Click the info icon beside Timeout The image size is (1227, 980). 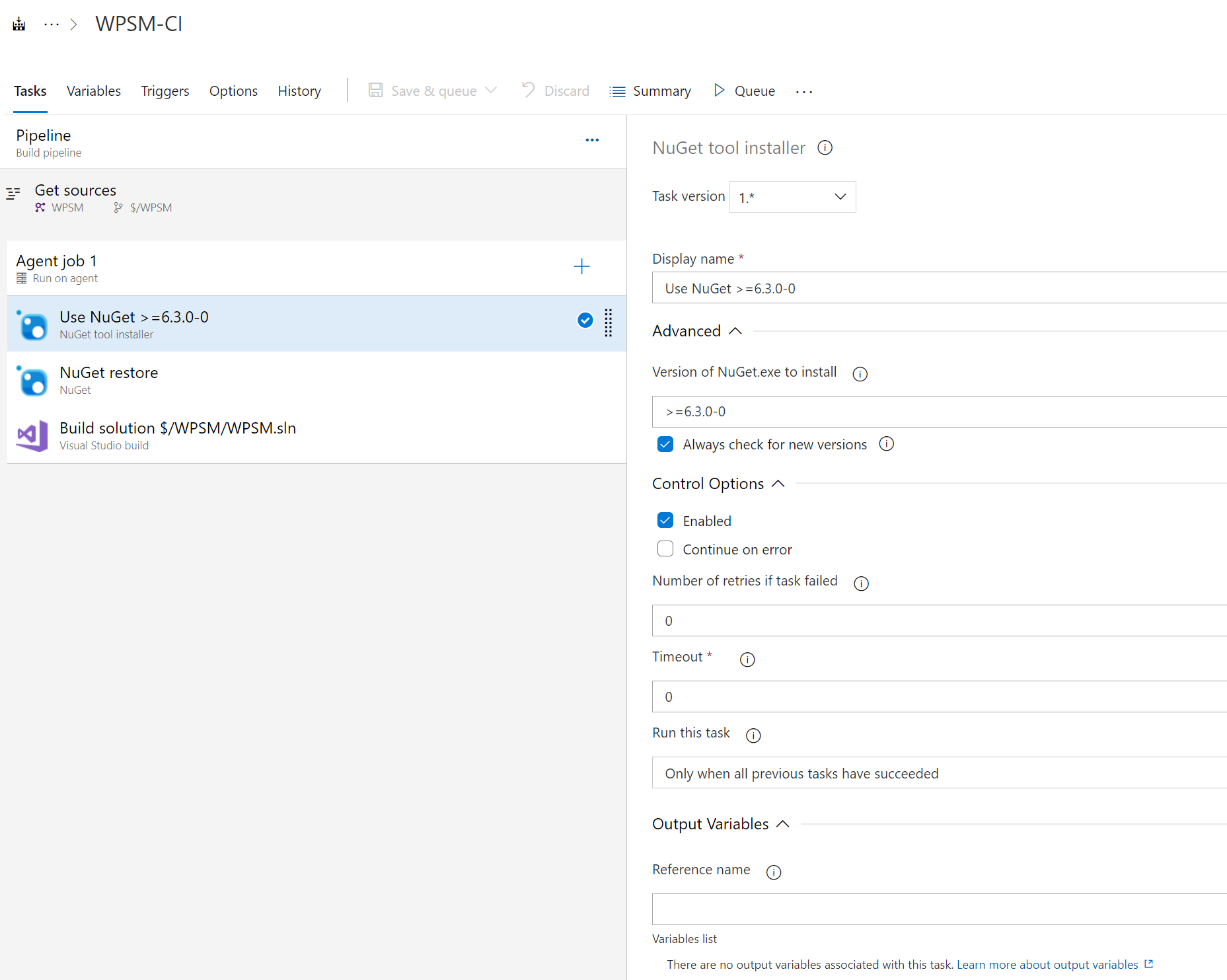tap(747, 659)
